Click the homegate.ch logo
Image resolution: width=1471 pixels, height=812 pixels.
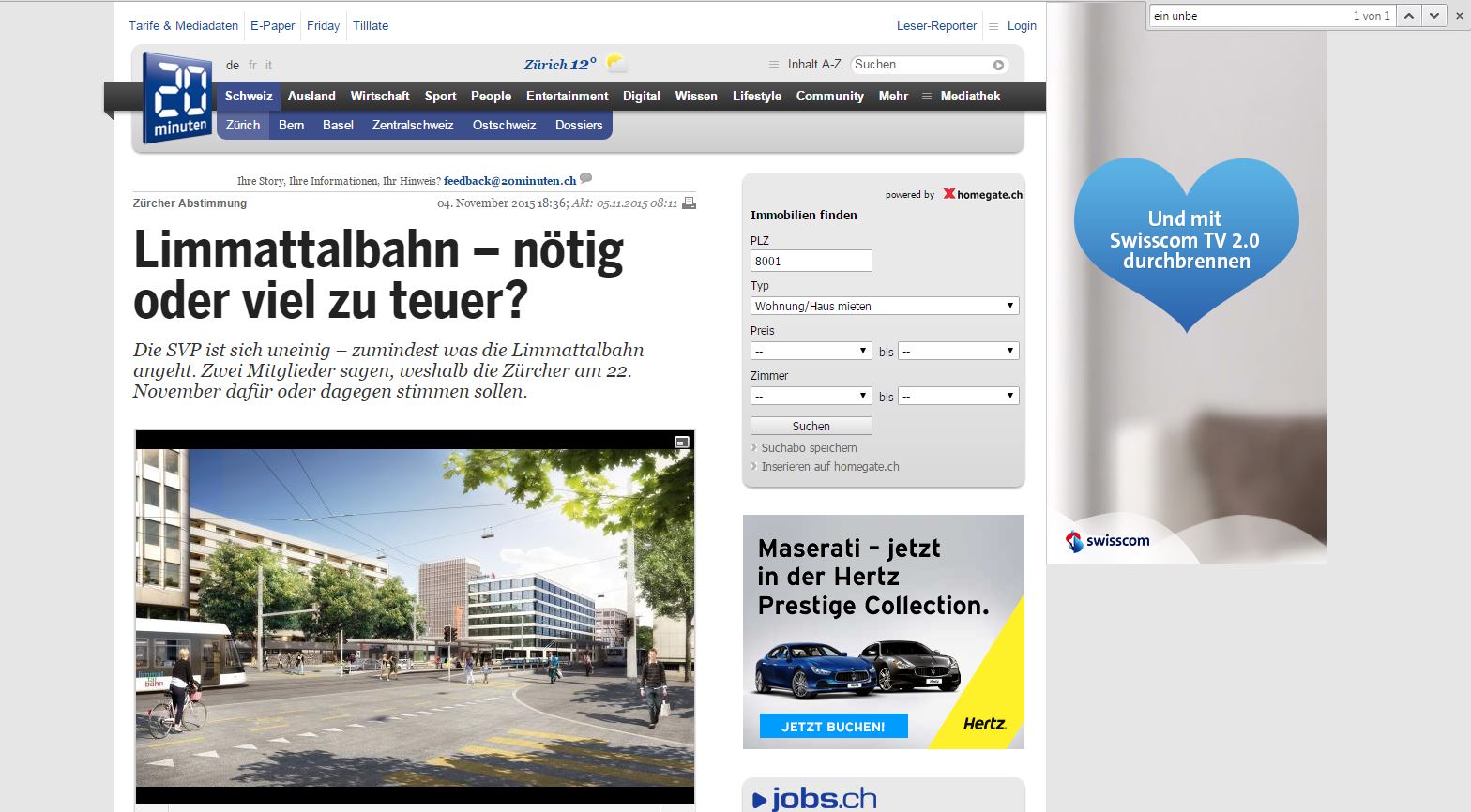tap(982, 194)
